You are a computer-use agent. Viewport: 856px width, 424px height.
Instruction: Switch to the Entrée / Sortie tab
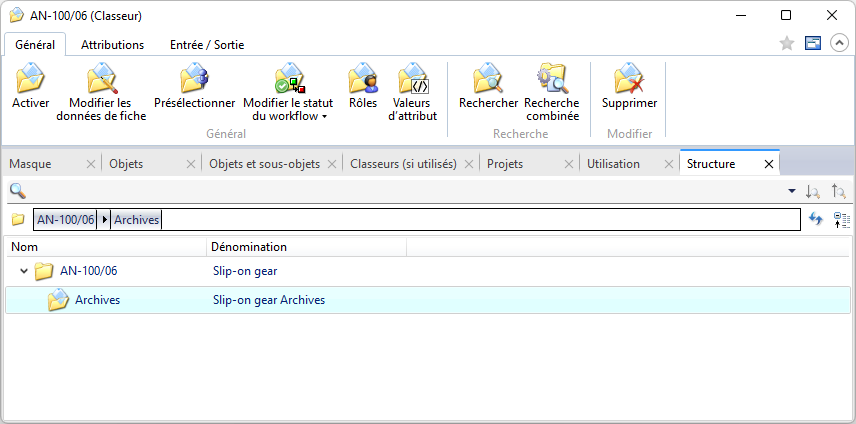[x=207, y=45]
